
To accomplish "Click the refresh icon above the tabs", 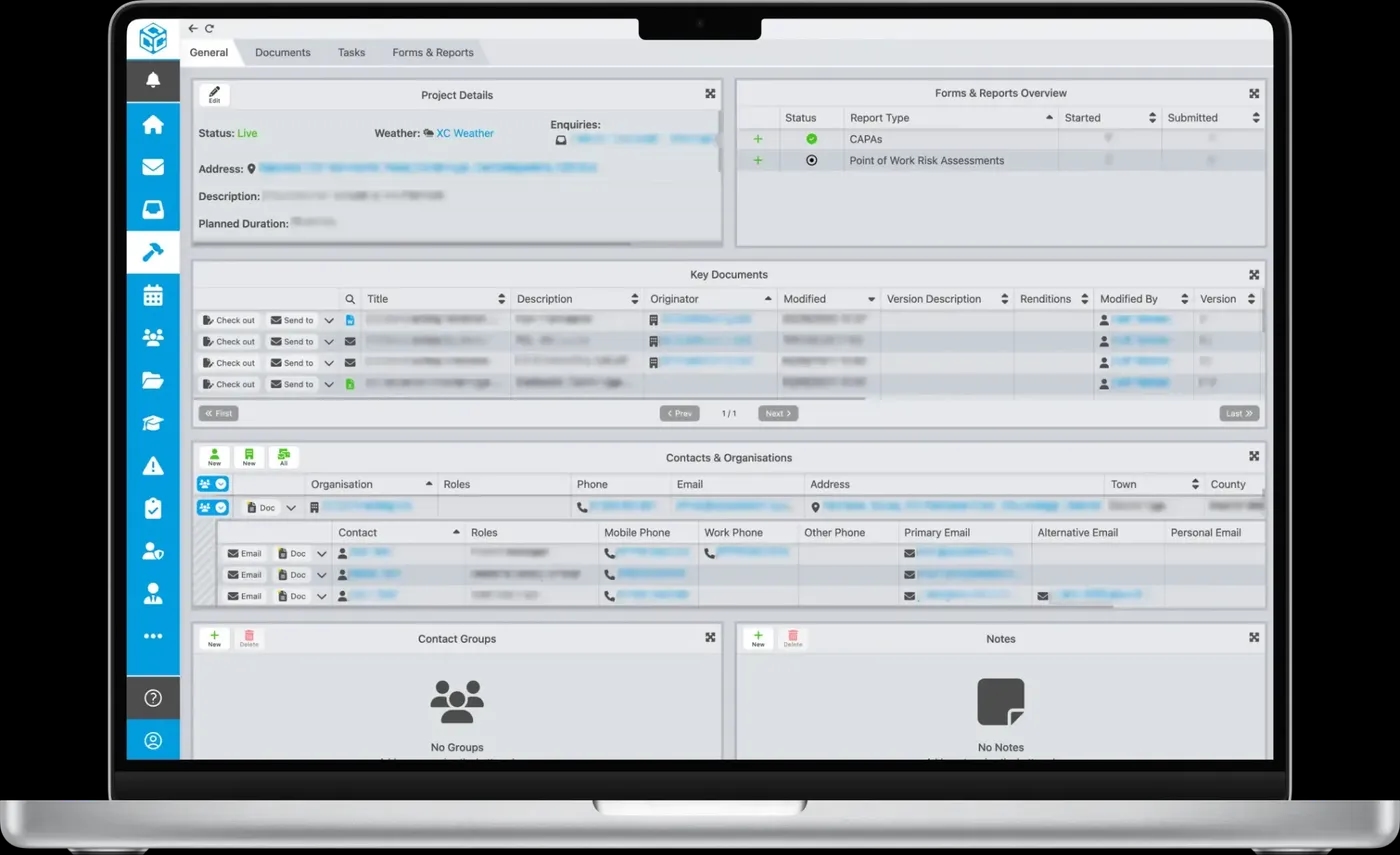I will [x=209, y=29].
